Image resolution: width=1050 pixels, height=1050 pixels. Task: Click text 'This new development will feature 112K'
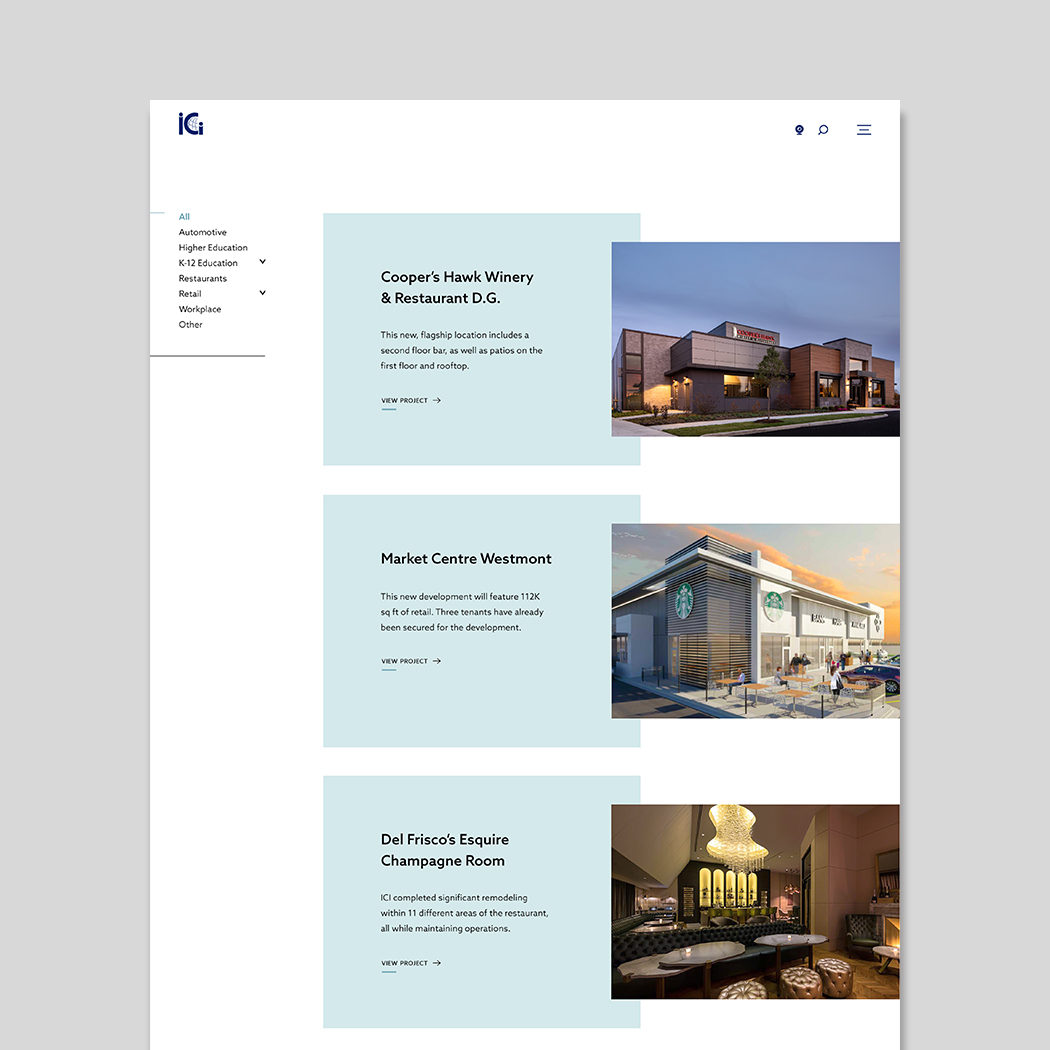(x=460, y=596)
